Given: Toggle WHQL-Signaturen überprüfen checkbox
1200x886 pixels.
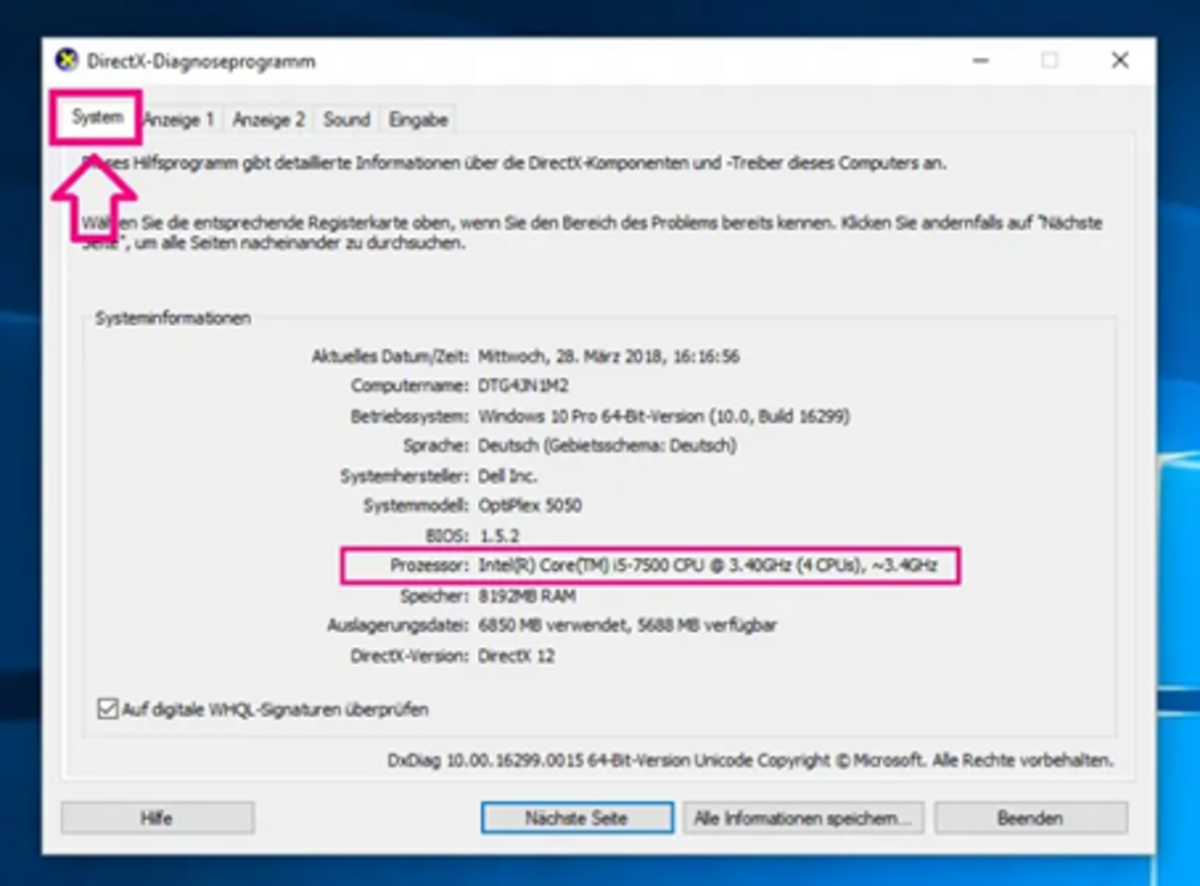Looking at the screenshot, I should click(107, 709).
